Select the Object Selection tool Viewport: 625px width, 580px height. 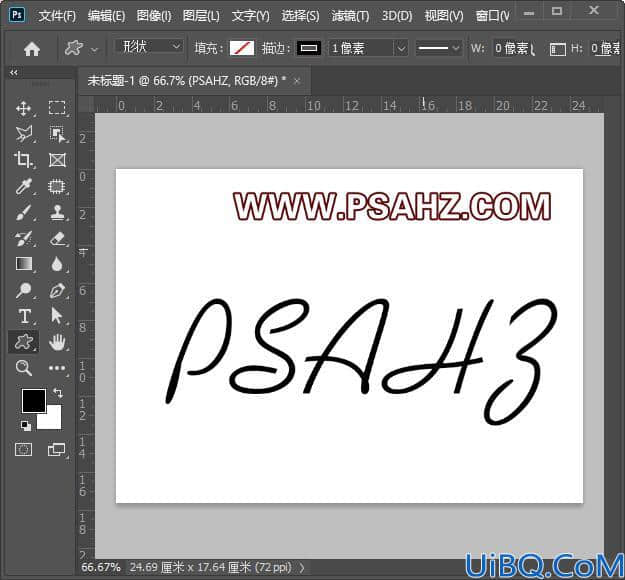[x=57, y=134]
